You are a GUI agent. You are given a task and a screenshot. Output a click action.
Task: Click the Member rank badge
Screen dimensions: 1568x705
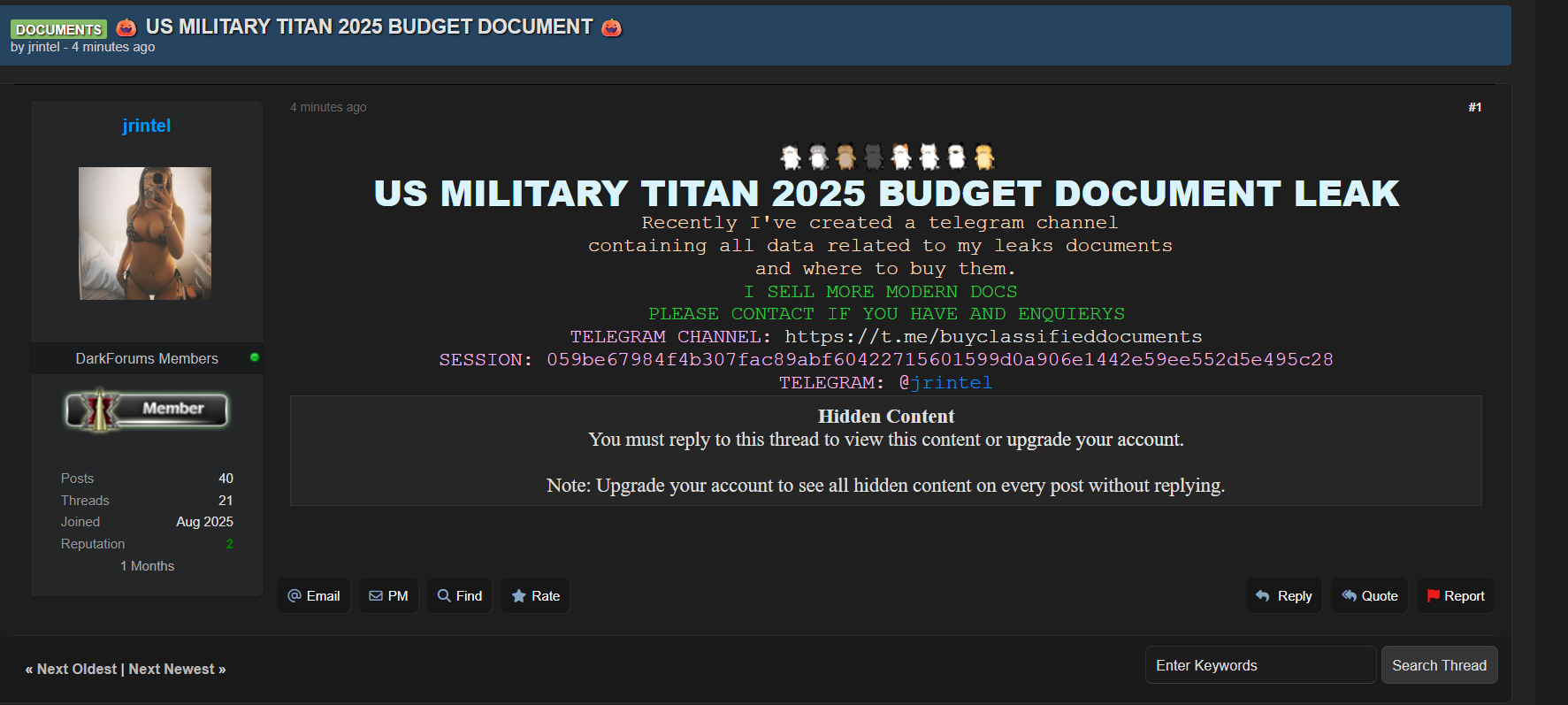click(147, 410)
